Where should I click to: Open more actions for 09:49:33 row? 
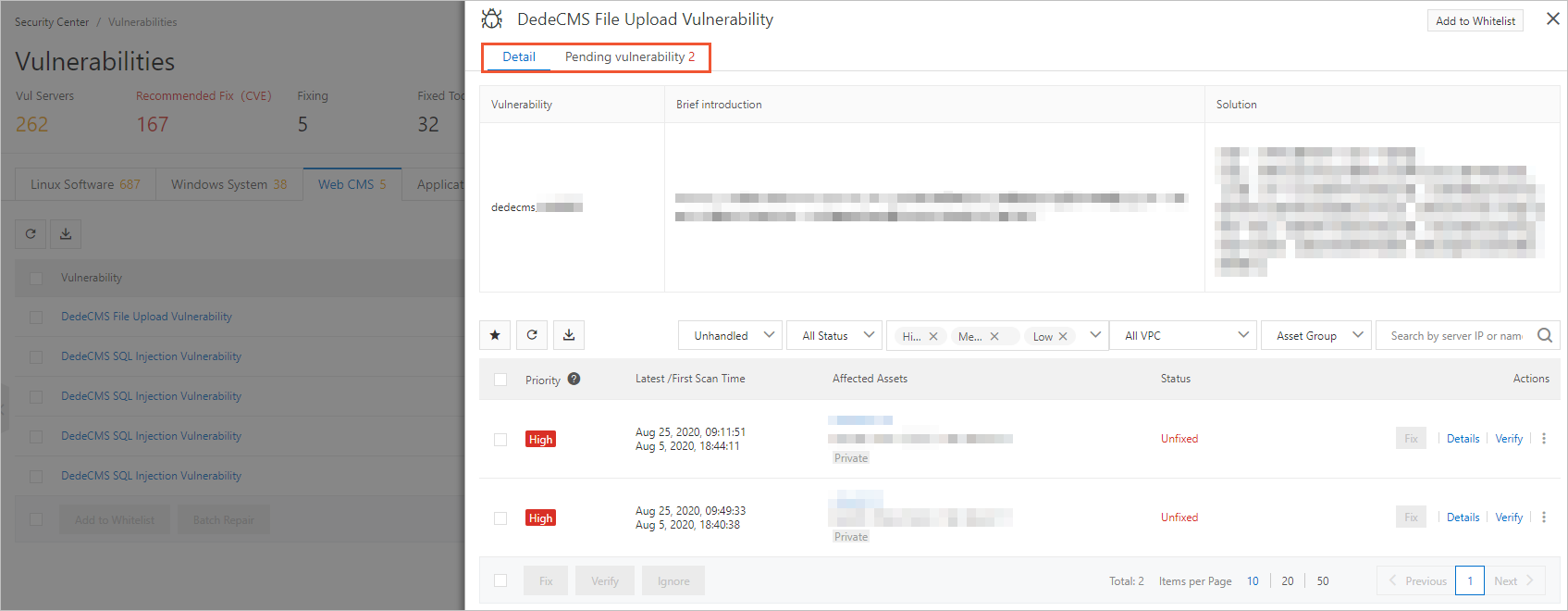[1544, 517]
